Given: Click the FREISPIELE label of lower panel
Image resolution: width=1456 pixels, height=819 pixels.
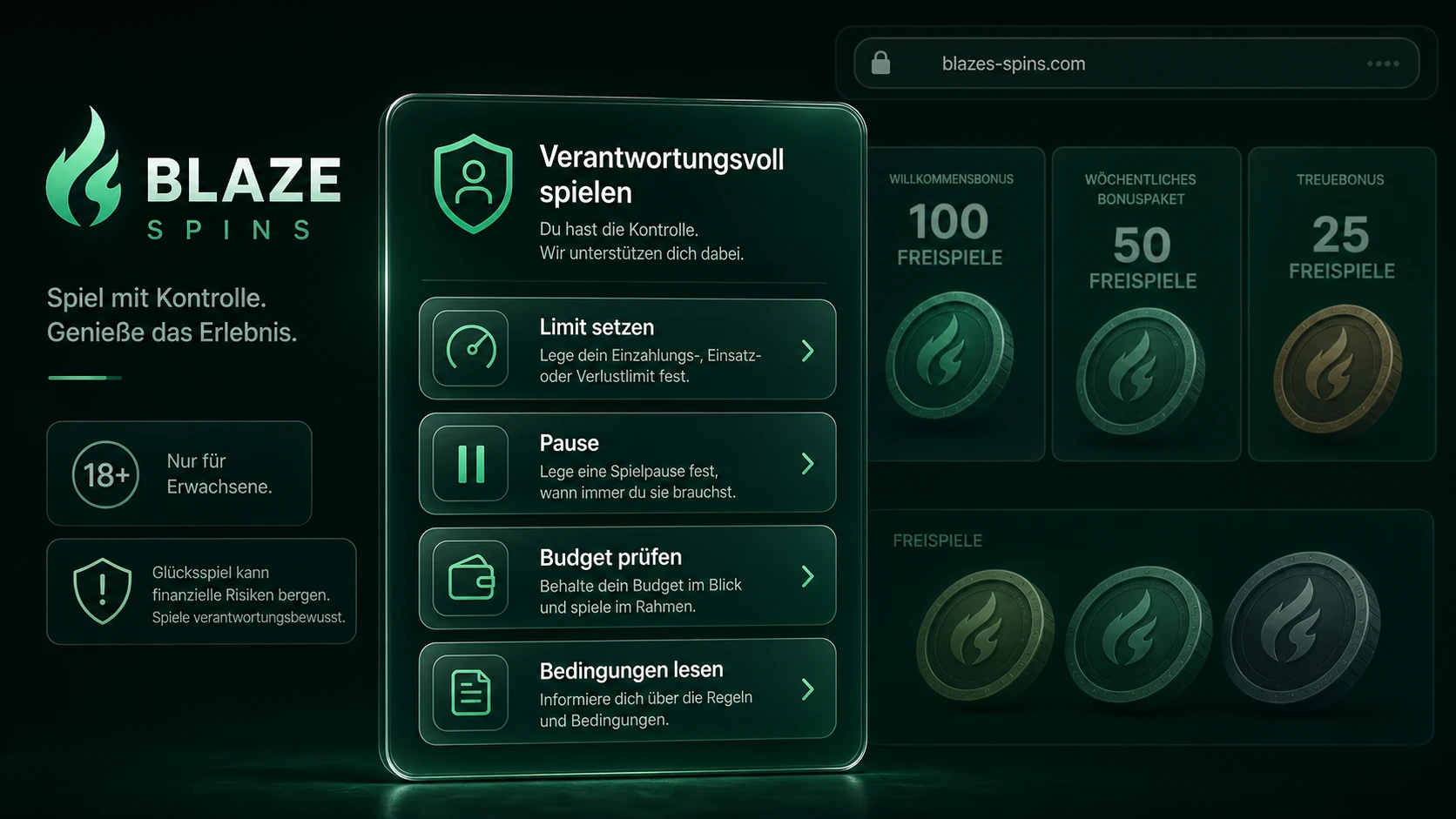Looking at the screenshot, I should (937, 540).
